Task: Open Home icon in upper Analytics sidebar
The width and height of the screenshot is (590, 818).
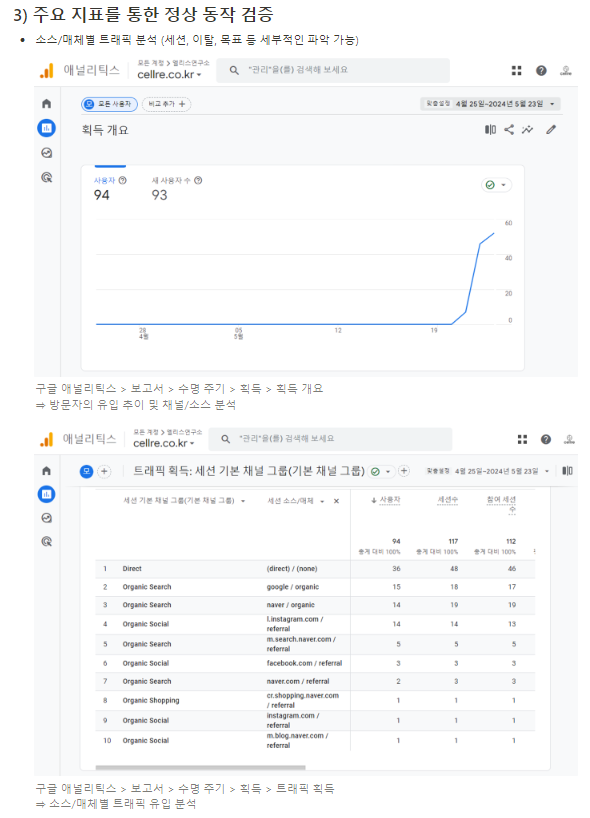Action: click(x=46, y=104)
